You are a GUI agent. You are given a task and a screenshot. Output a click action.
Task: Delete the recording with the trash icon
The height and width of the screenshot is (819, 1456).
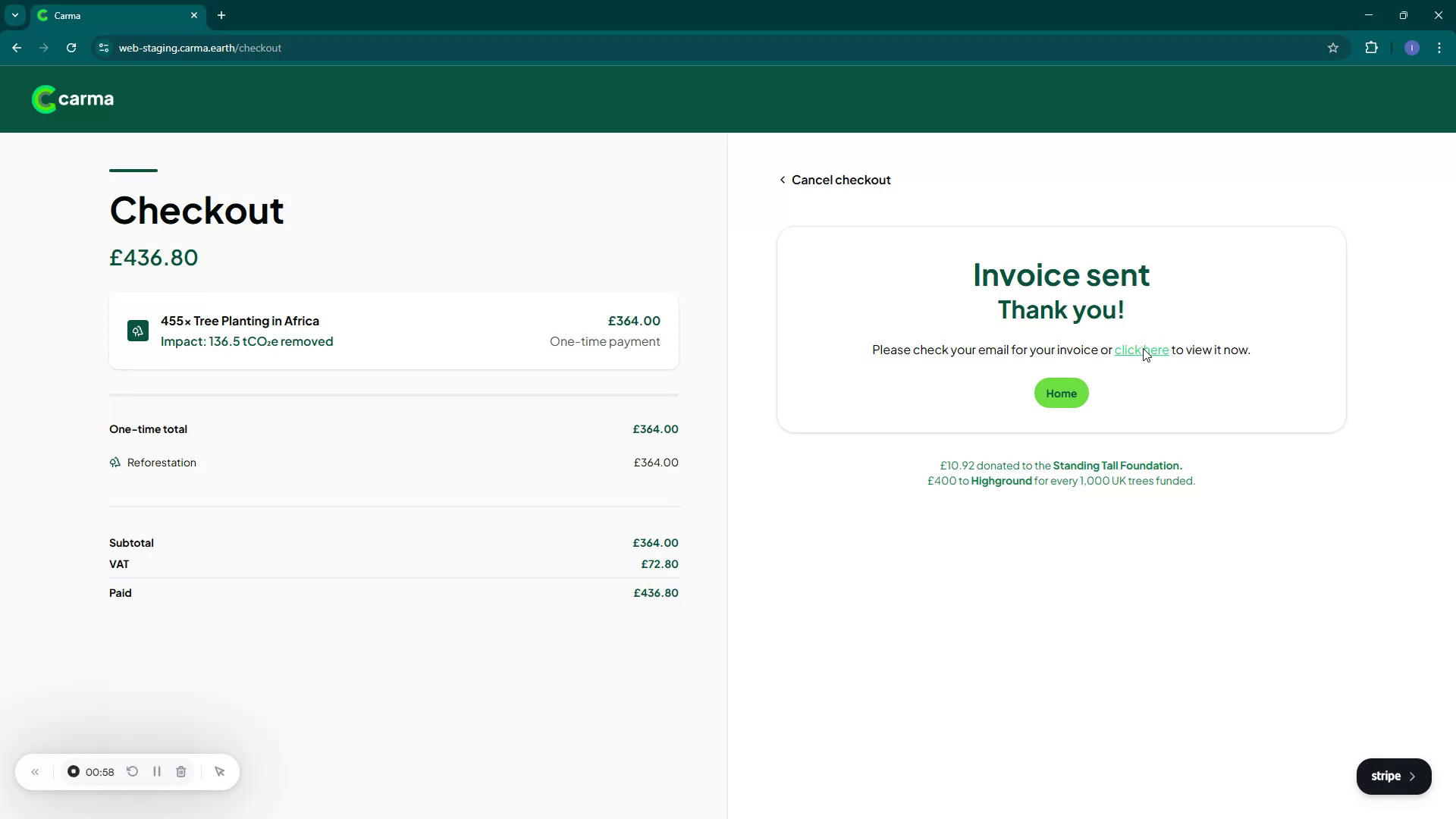point(181,772)
